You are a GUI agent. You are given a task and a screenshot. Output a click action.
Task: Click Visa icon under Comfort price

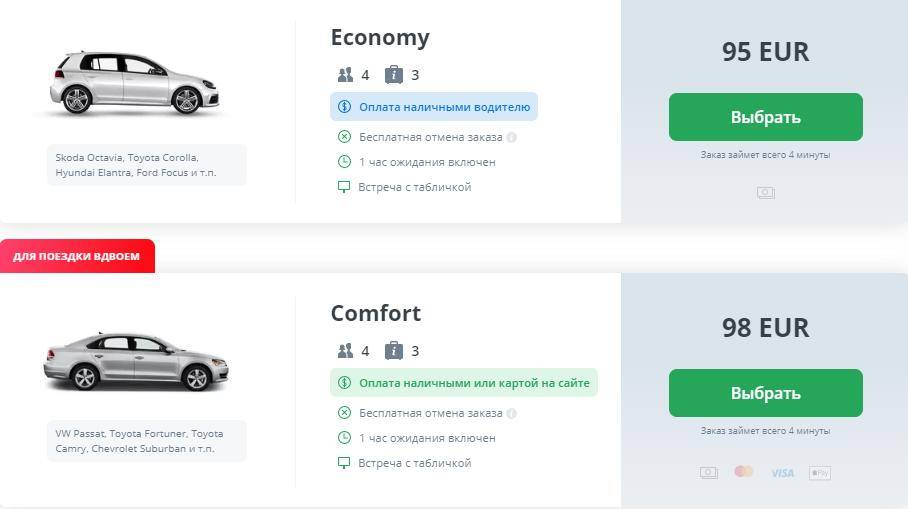(x=782, y=473)
